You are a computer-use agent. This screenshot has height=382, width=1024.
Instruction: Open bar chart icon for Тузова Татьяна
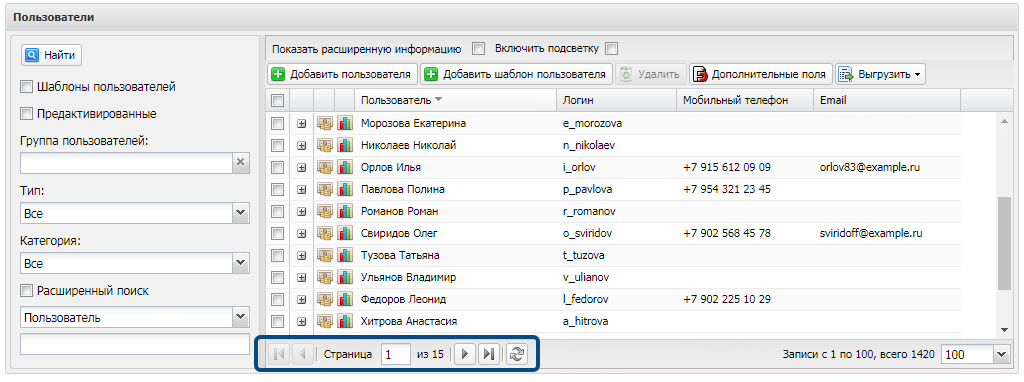point(345,255)
